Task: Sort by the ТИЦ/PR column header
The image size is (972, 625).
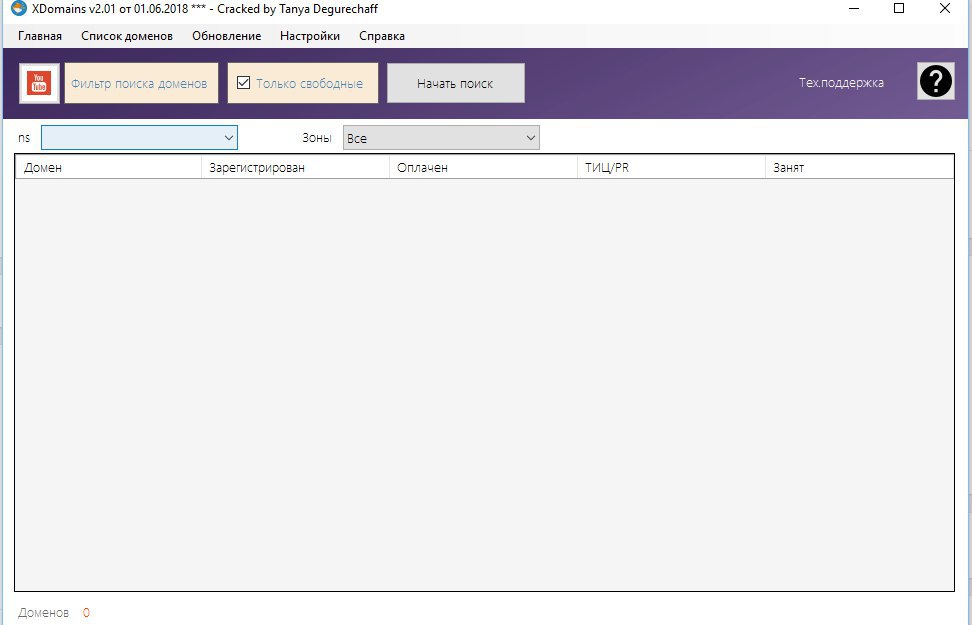Action: coord(671,167)
